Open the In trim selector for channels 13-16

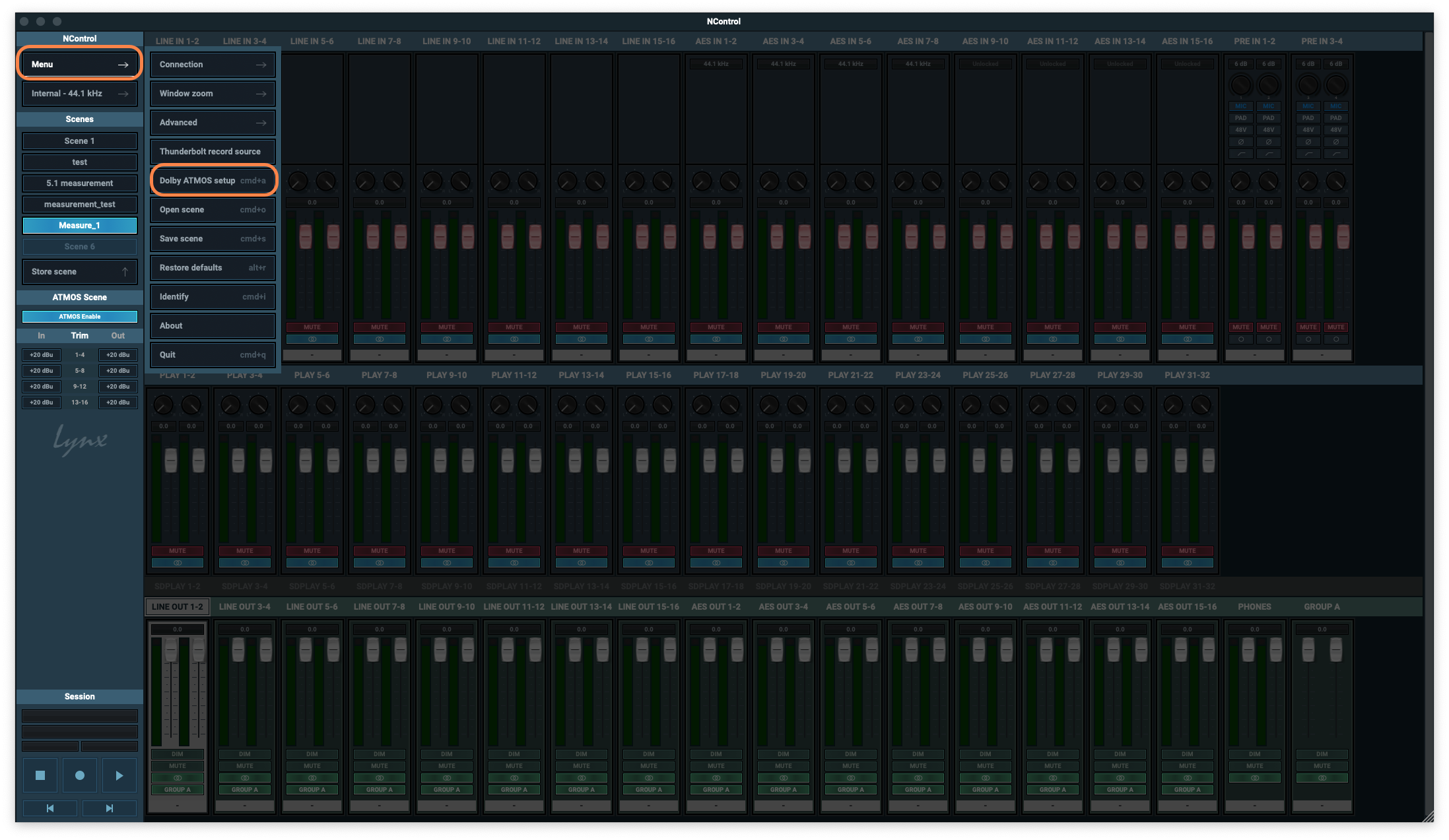(42, 403)
